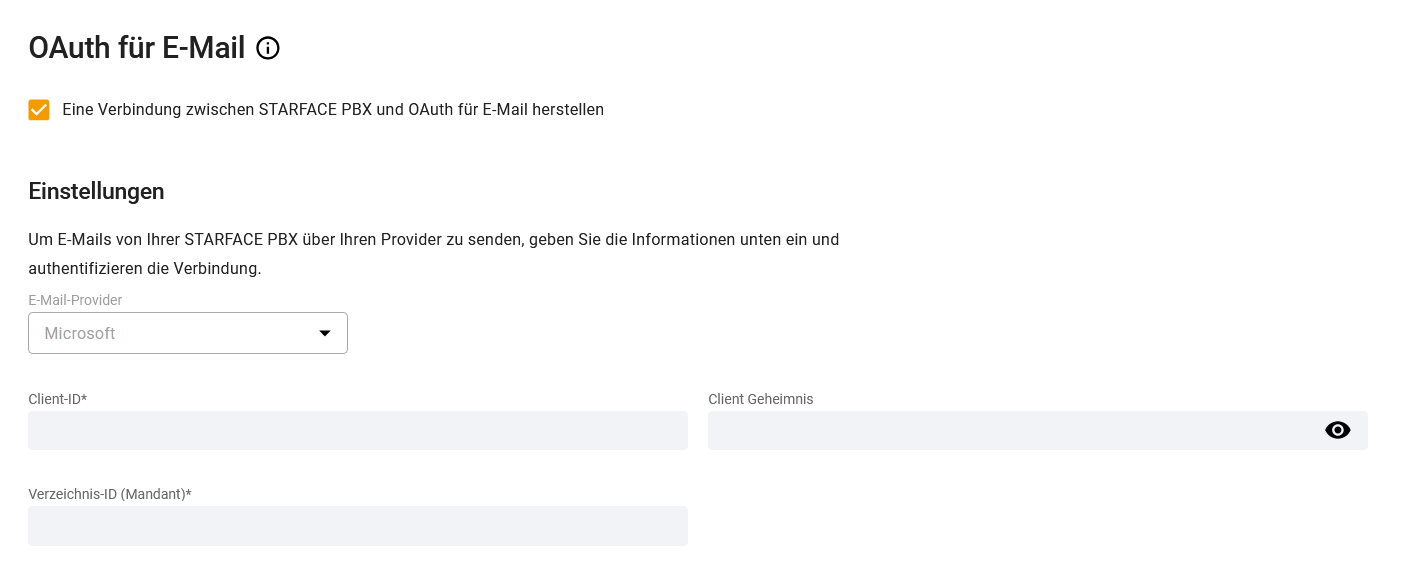Click the 'Einstellungen' section heading
The height and width of the screenshot is (573, 1412).
click(96, 191)
